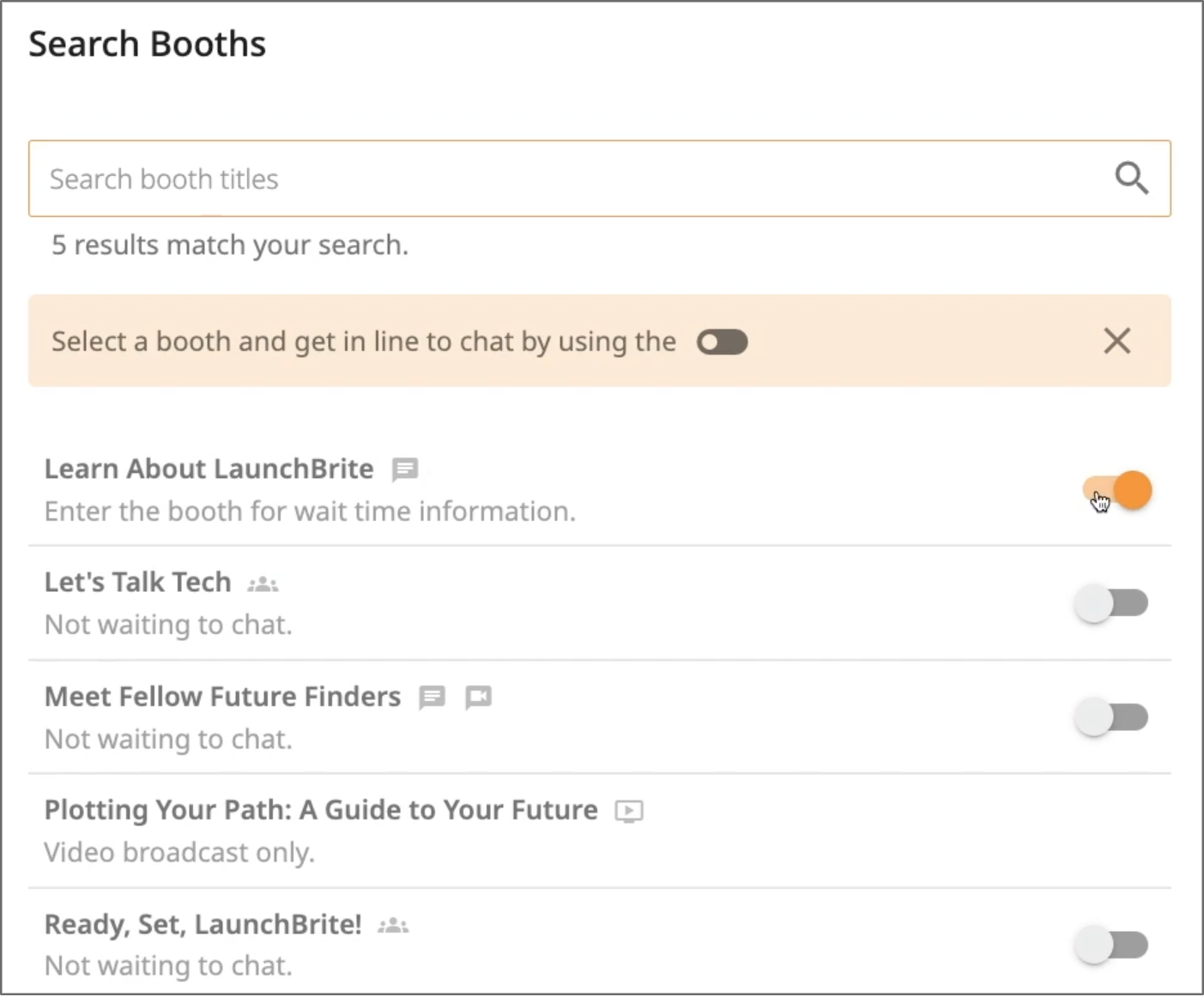Dismiss the orange hint banner with the X
Image resolution: width=1204 pixels, height=1003 pixels.
click(x=1116, y=341)
